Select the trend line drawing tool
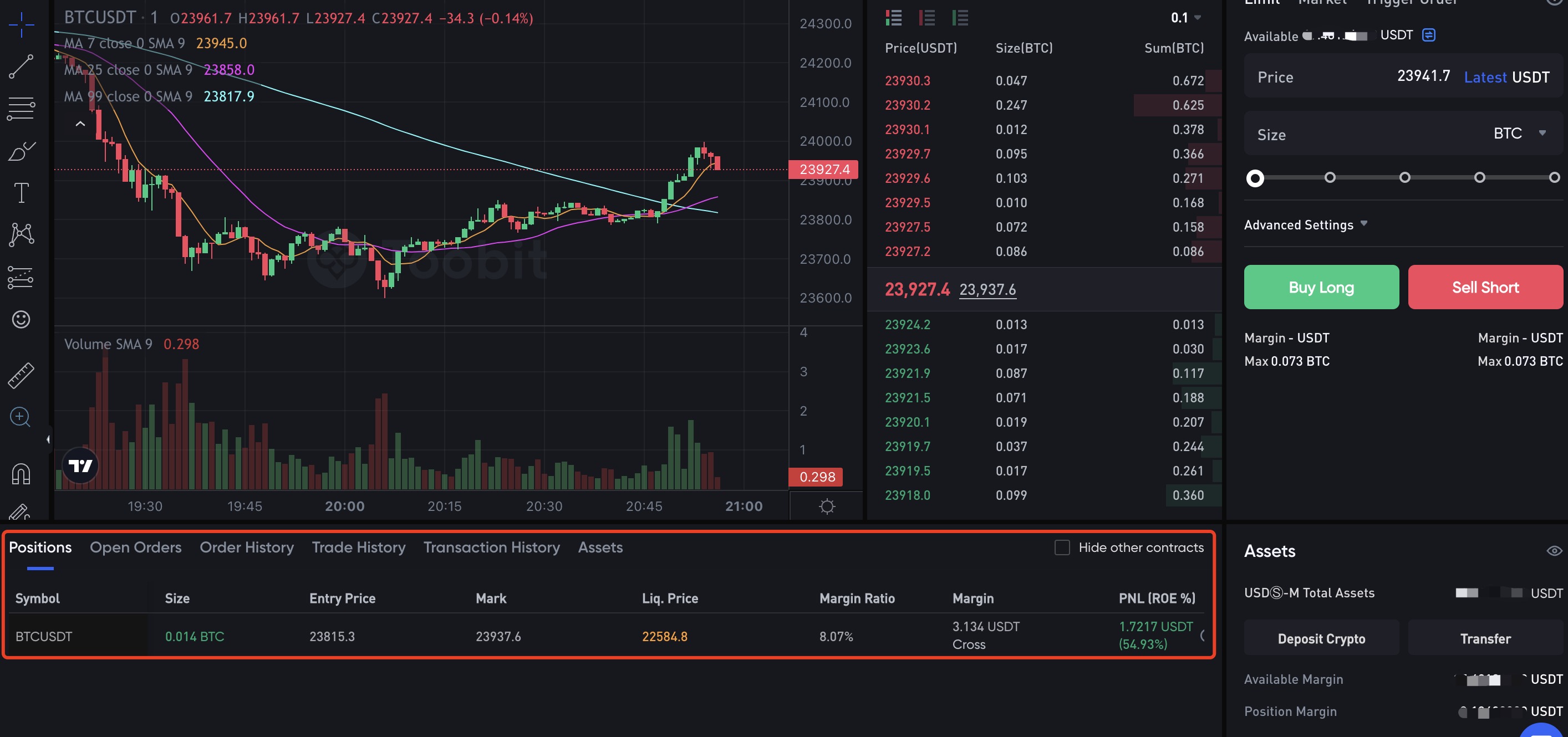Screen dimensions: 1568x737 point(21,66)
